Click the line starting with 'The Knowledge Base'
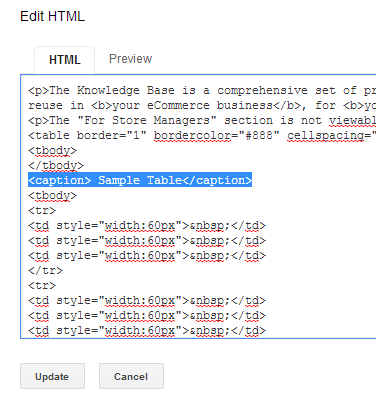 point(202,90)
